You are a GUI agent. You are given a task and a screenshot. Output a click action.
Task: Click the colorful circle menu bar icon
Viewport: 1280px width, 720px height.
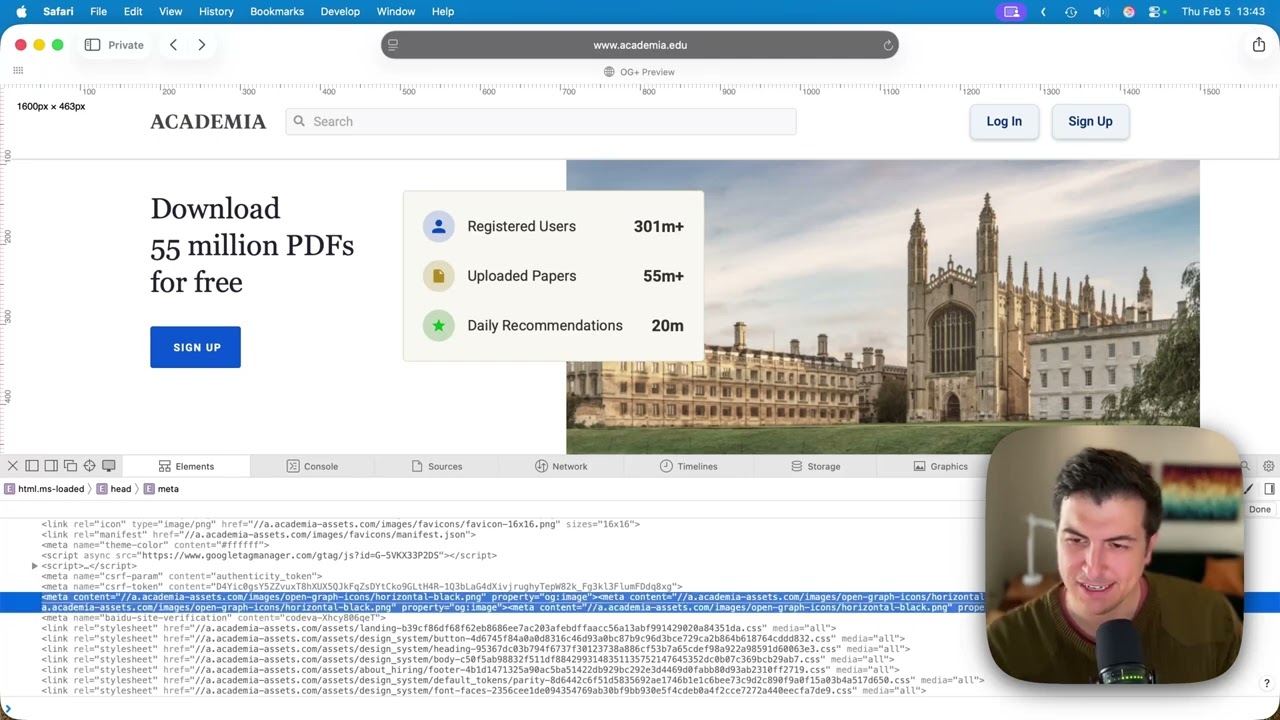point(1129,12)
